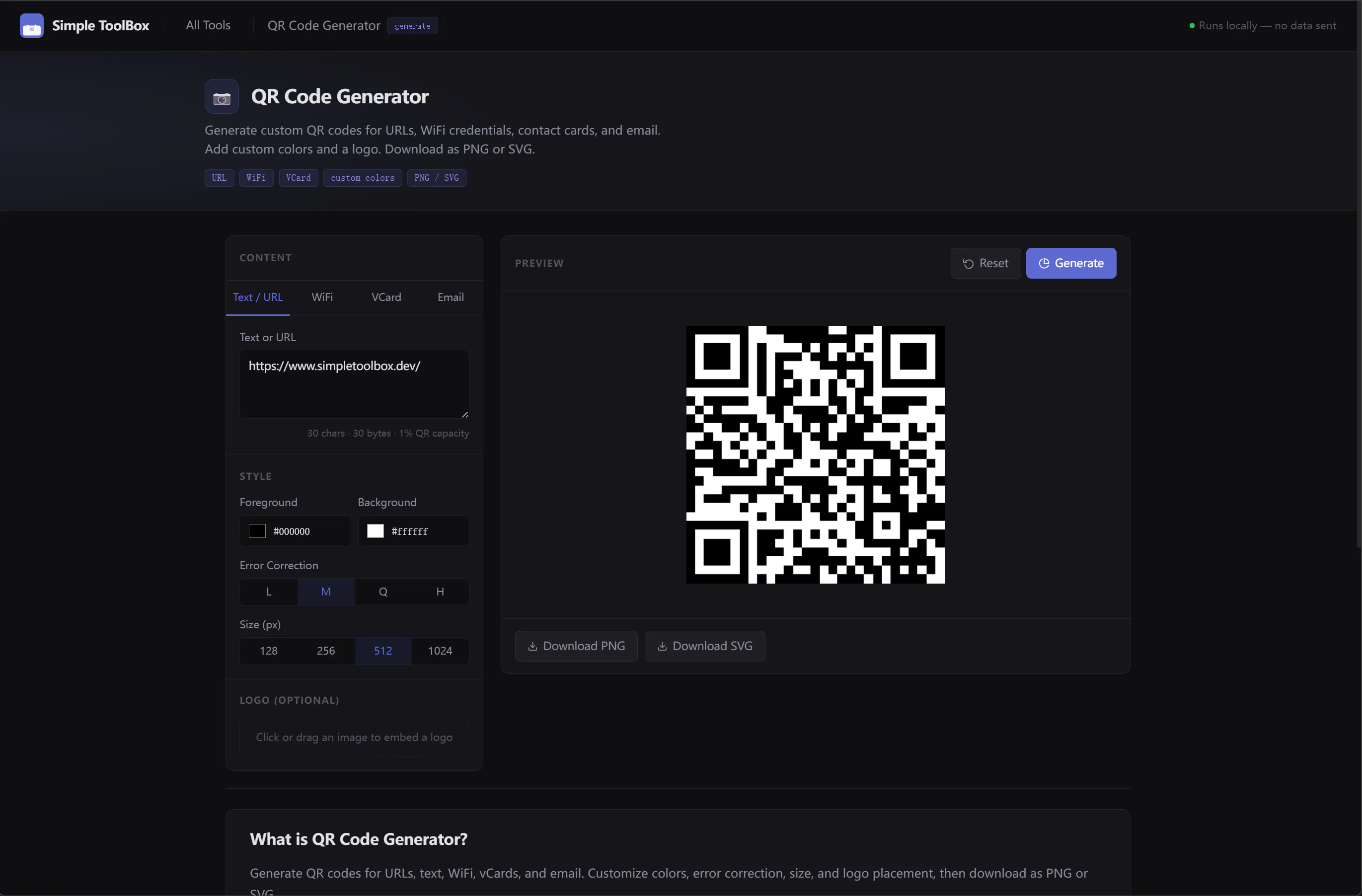This screenshot has height=896, width=1362.
Task: Click the 'Text or URL' field label
Action: (x=267, y=338)
